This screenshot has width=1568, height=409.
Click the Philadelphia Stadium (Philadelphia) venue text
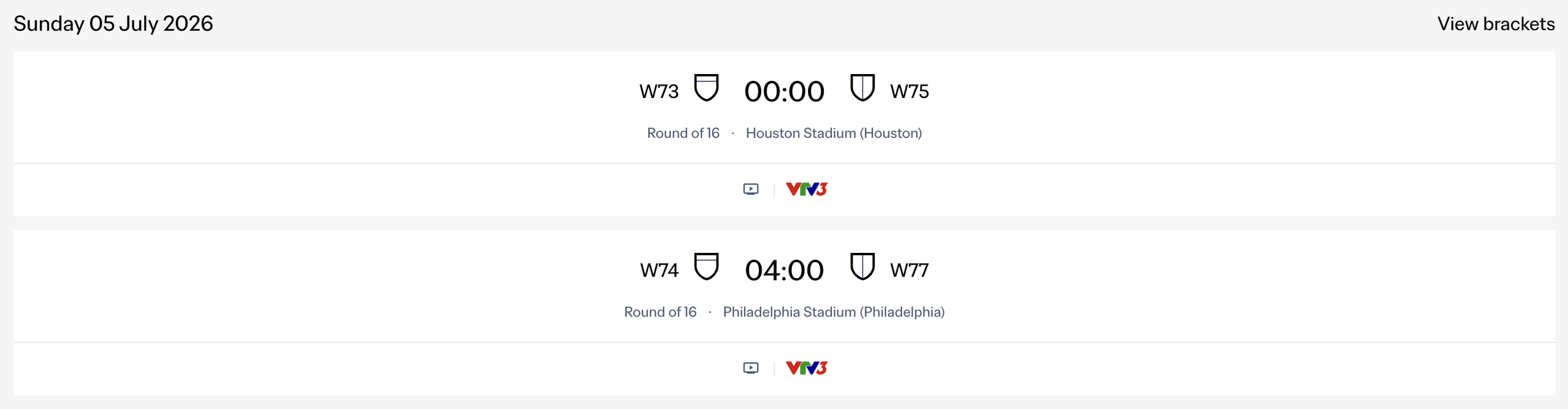pyautogui.click(x=833, y=312)
